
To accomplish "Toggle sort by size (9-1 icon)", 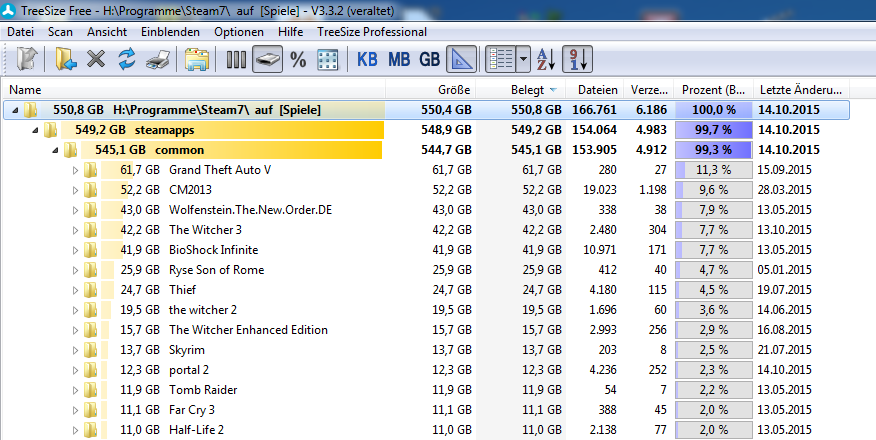I will (577, 59).
